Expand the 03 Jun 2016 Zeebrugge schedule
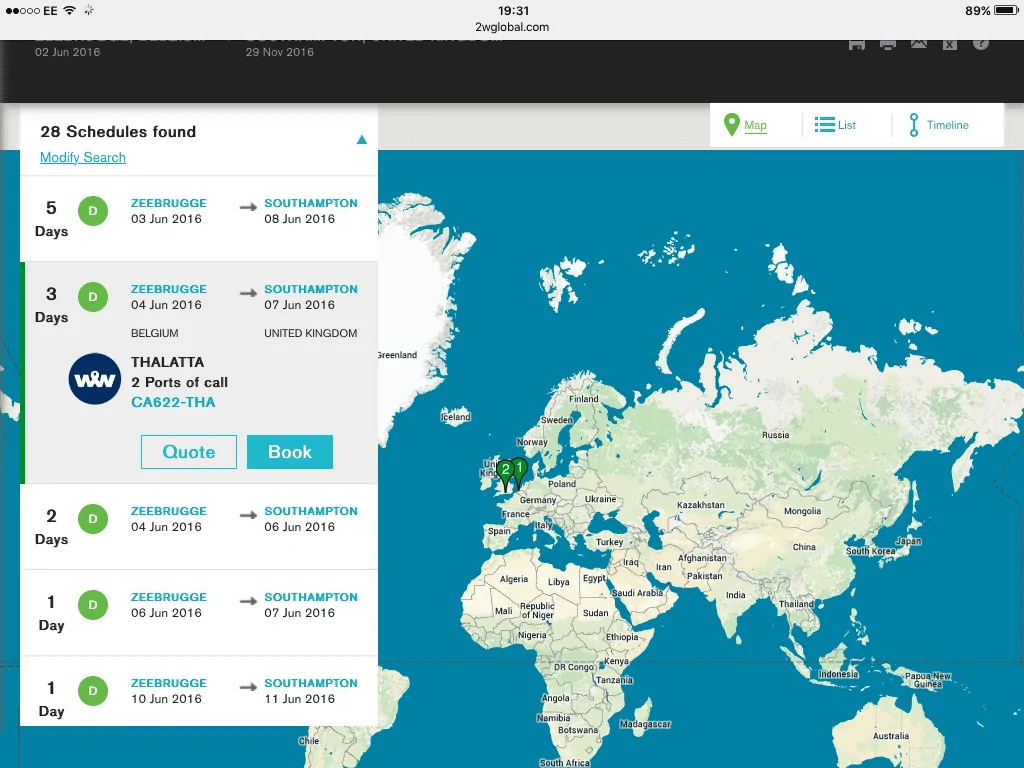 click(199, 219)
